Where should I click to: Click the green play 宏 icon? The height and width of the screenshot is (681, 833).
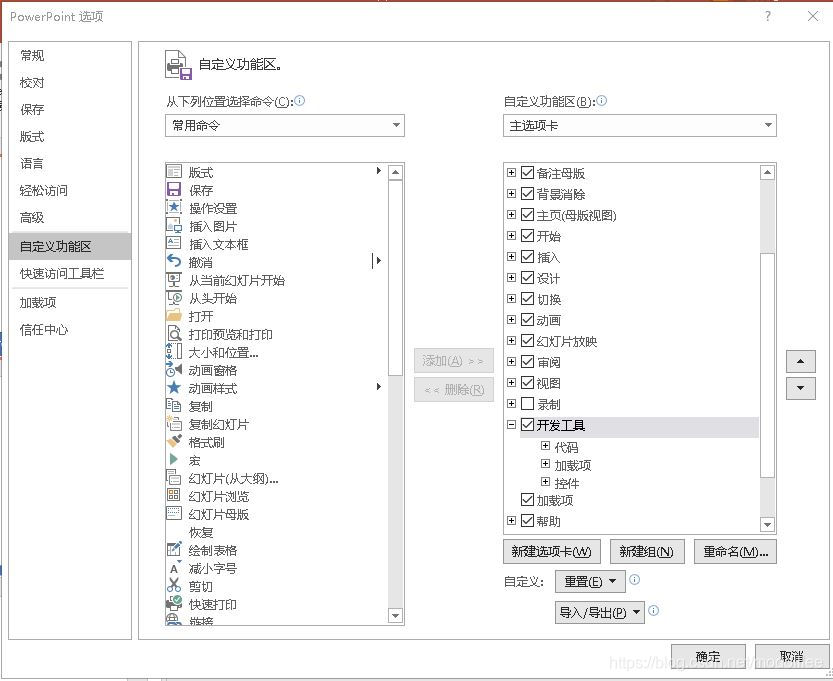pos(174,459)
